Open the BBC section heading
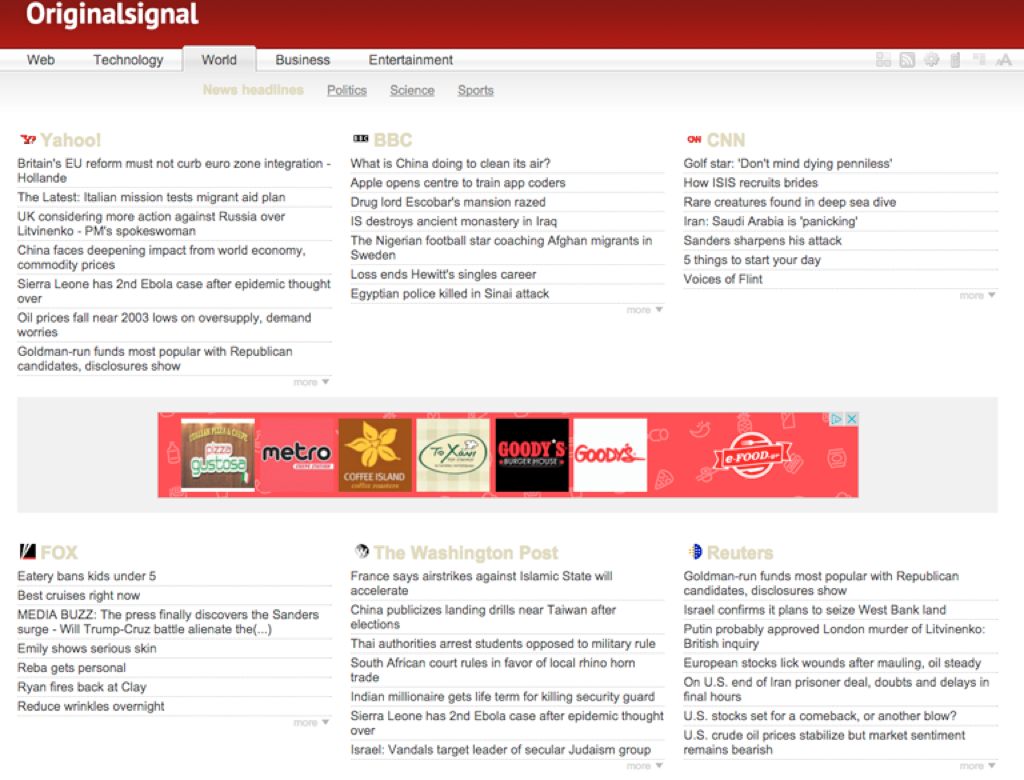Image resolution: width=1024 pixels, height=780 pixels. [393, 140]
